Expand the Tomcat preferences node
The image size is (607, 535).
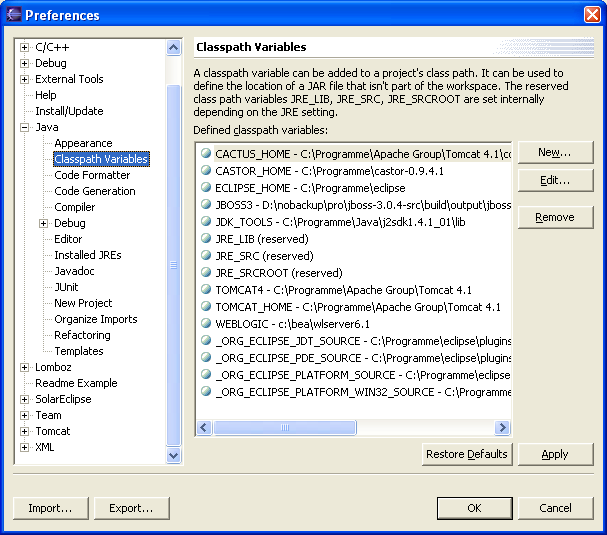point(25,431)
